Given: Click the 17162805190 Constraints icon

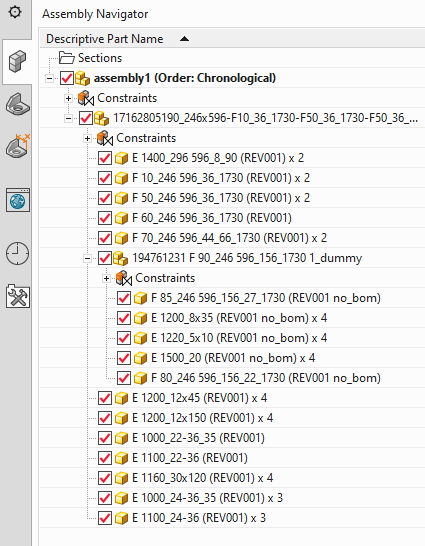Looking at the screenshot, I should [x=104, y=138].
